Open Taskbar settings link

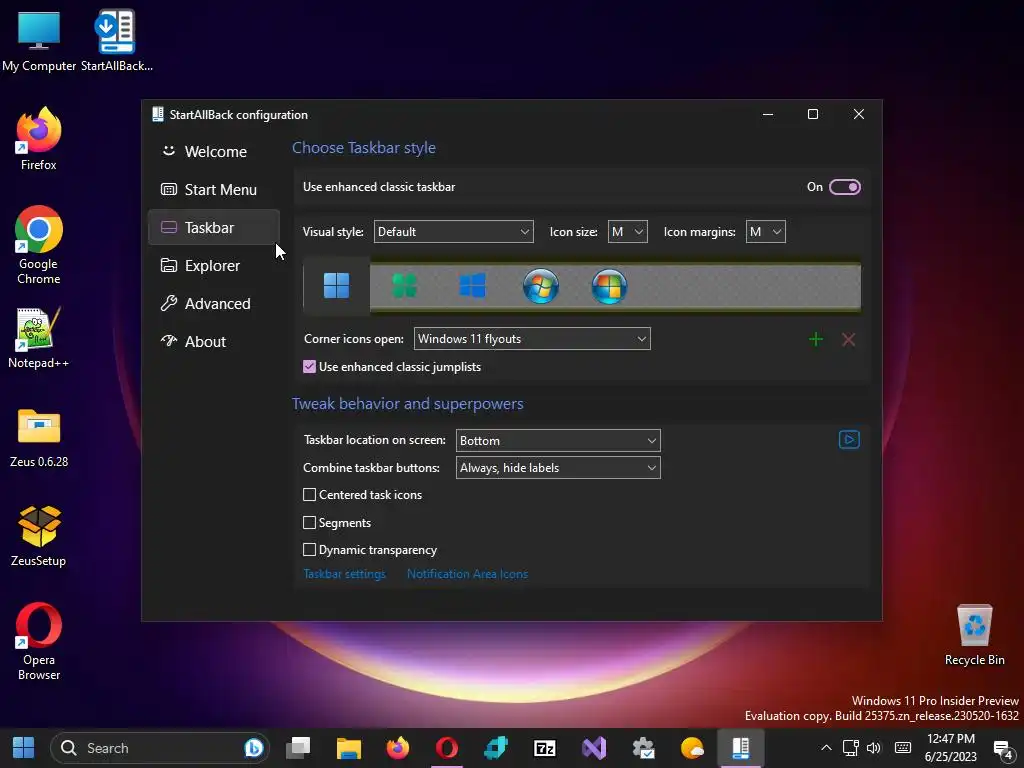tap(344, 574)
